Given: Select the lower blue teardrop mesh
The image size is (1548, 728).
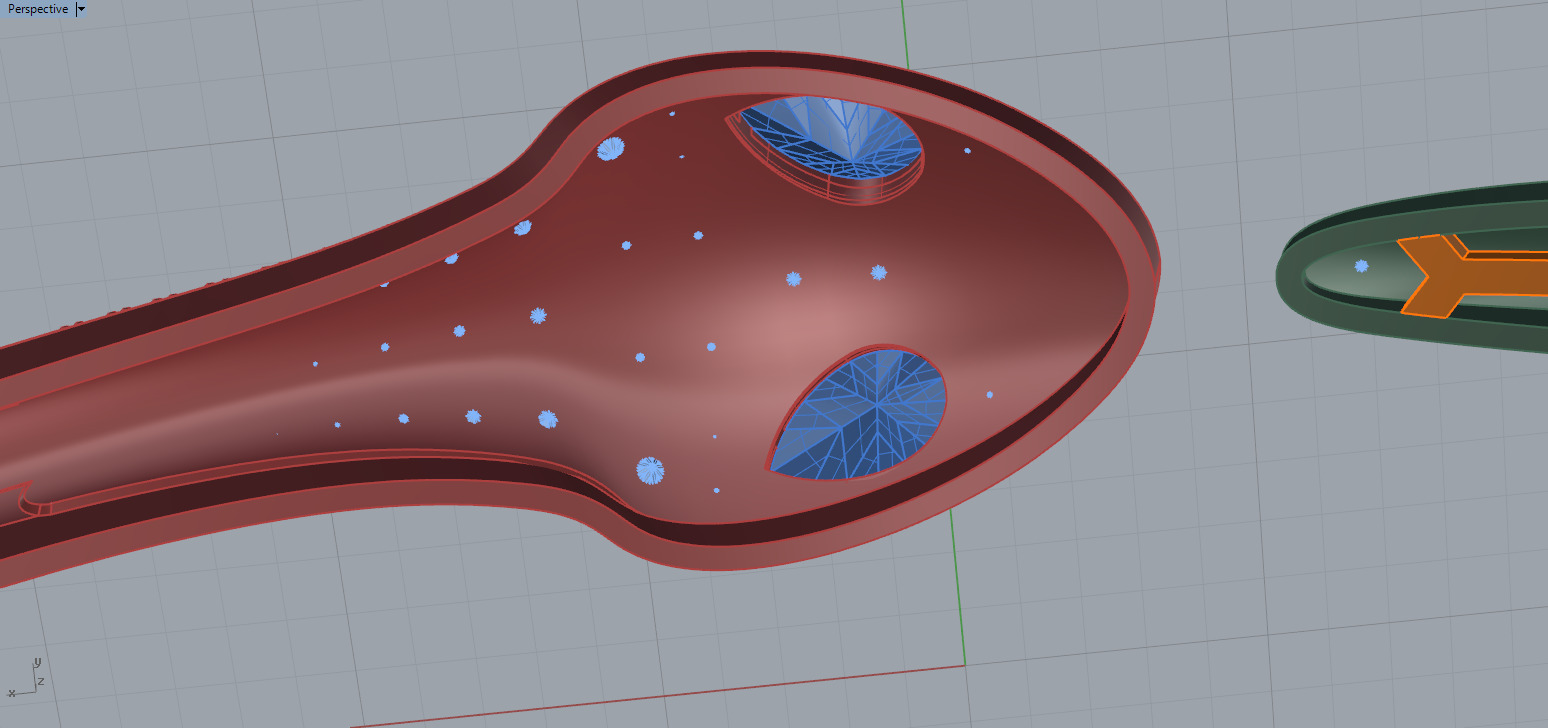Looking at the screenshot, I should 858,413.
